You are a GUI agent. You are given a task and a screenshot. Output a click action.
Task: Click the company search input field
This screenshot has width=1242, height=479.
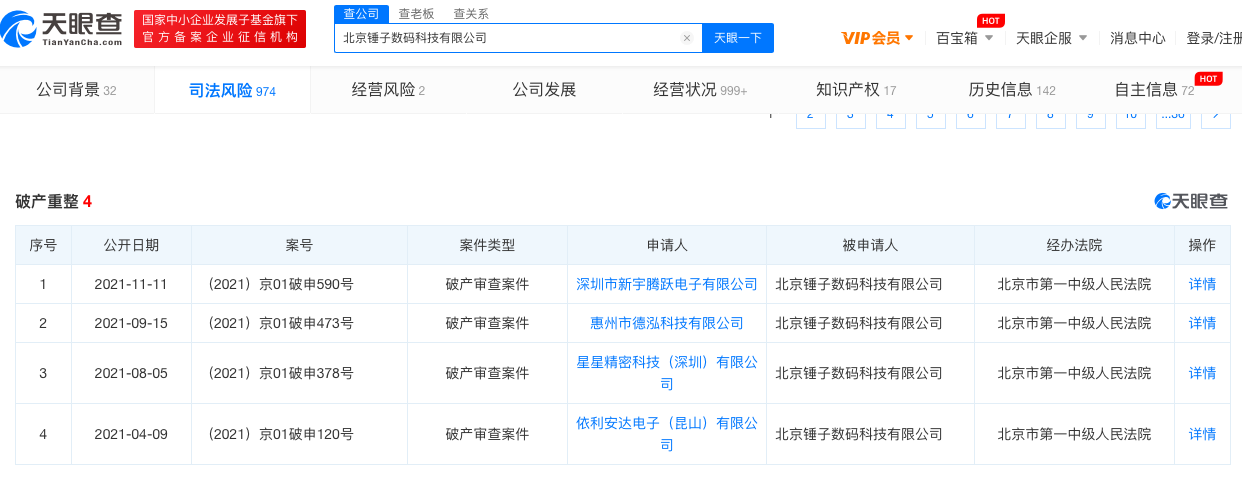click(507, 38)
